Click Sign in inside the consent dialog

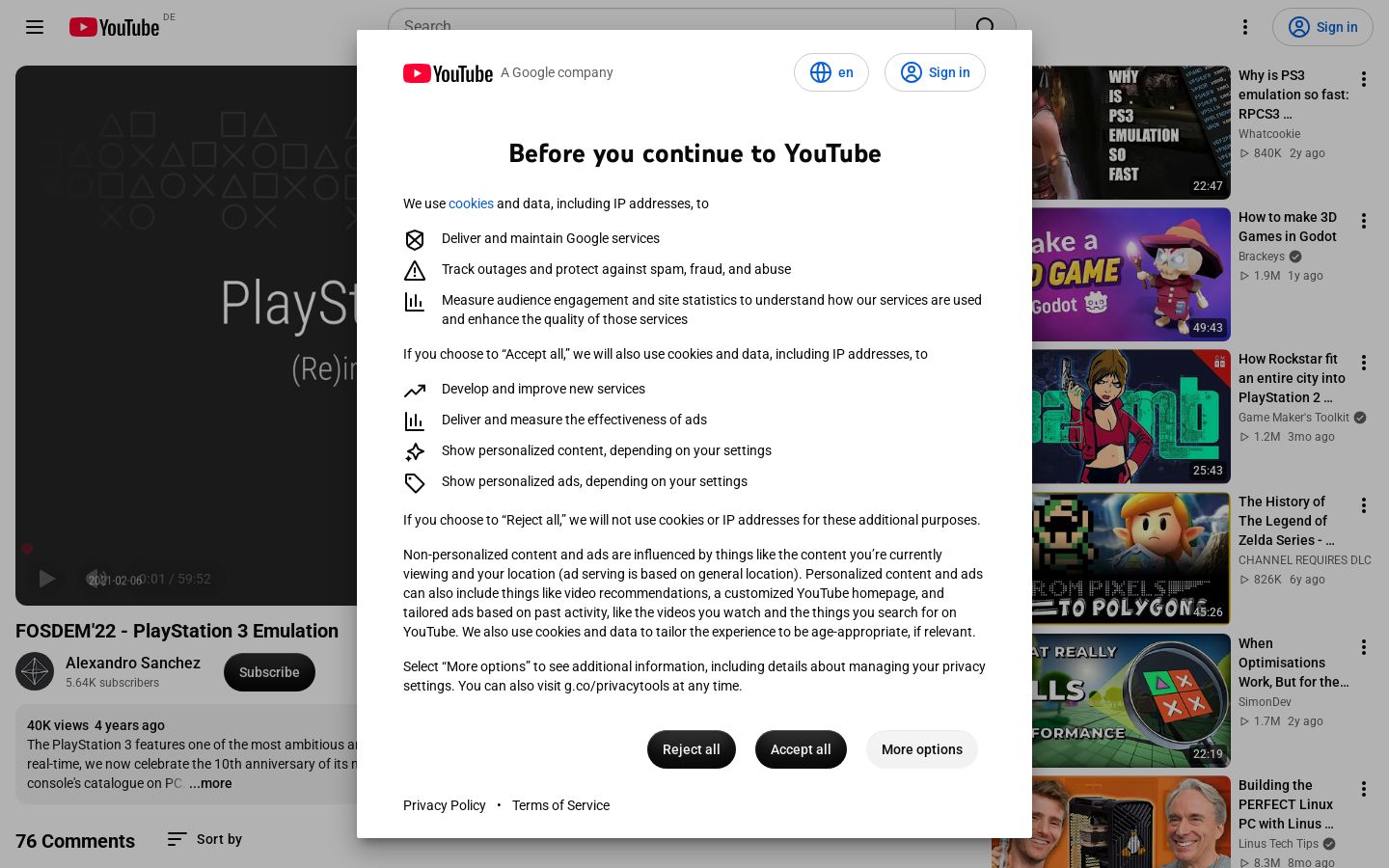(935, 72)
